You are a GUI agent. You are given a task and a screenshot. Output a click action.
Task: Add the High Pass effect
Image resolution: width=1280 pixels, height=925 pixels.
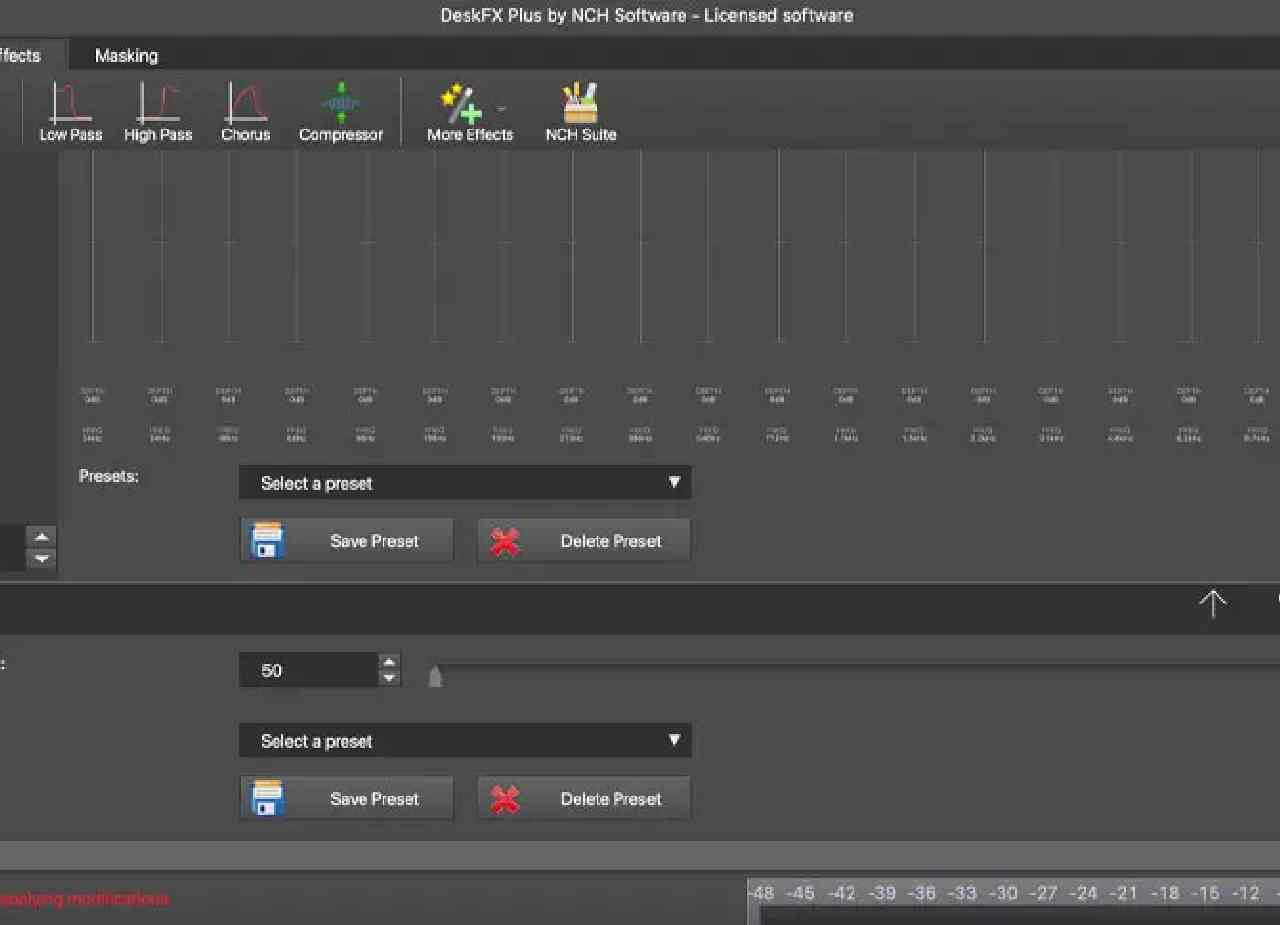pyautogui.click(x=158, y=112)
